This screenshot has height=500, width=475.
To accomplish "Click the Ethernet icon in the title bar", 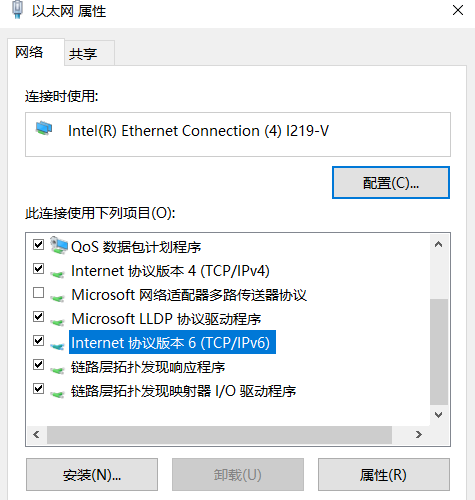I will (17, 9).
